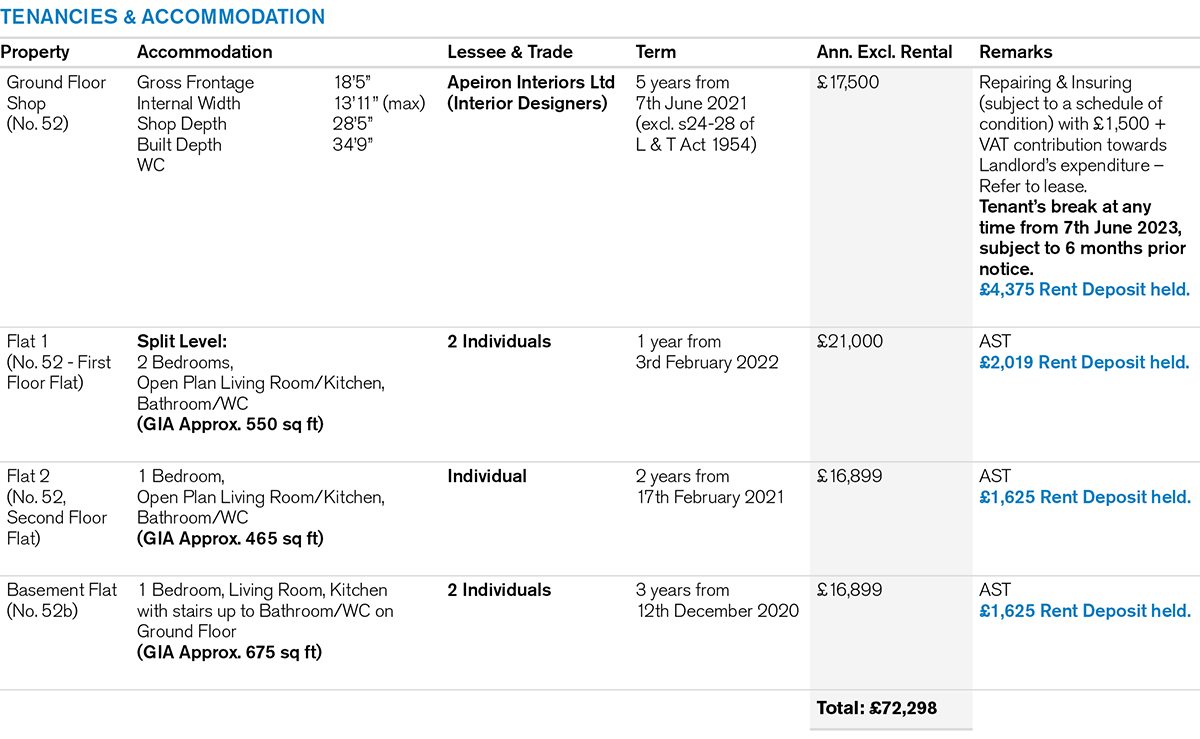Screen dimensions: 1200x739
Task: Click the GIA Approx. 465 sq ft text
Action: [231, 539]
